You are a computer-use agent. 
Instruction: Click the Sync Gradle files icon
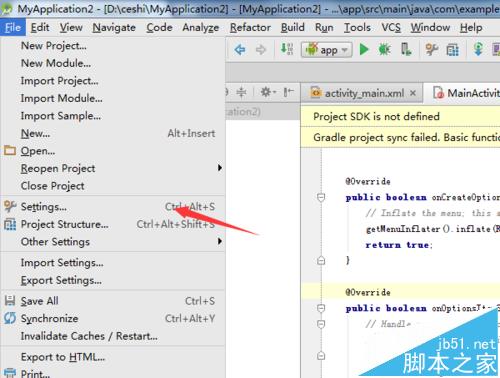click(478, 49)
